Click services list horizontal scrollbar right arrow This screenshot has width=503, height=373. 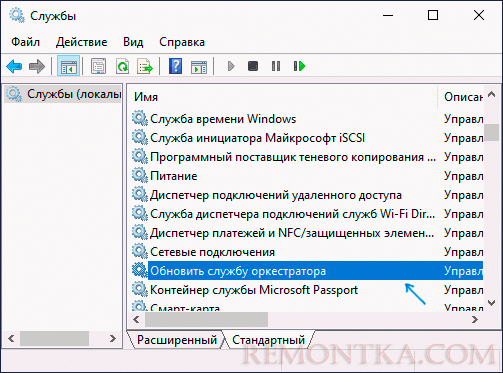475,319
